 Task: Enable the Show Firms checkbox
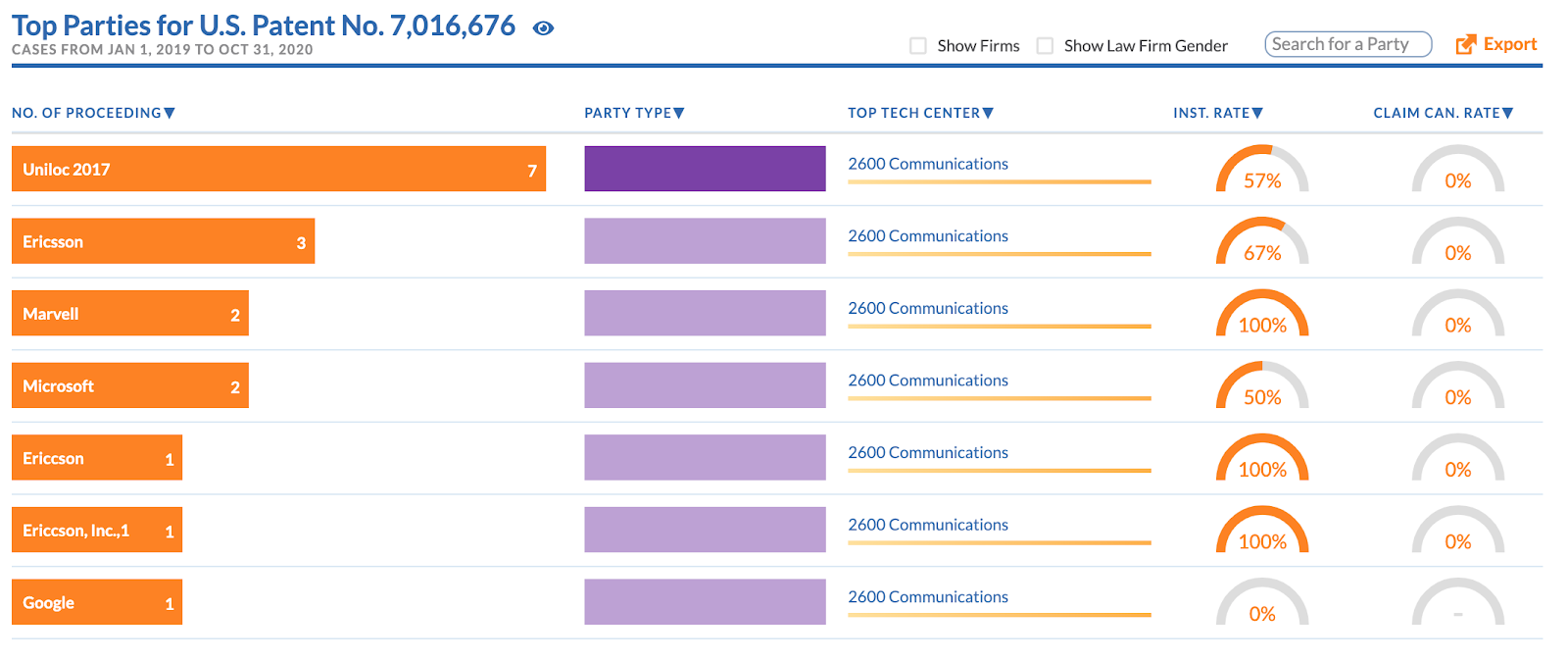coord(918,46)
